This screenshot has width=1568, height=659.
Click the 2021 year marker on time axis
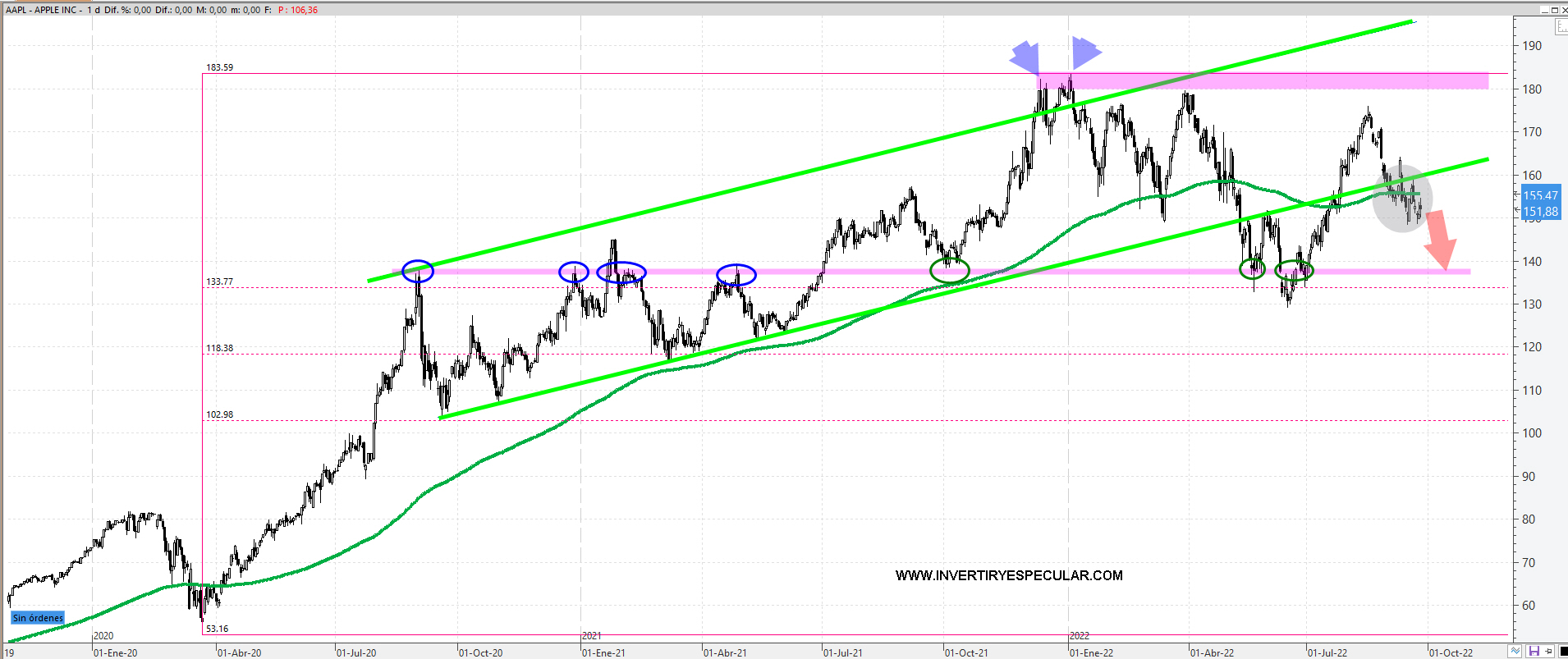click(592, 636)
